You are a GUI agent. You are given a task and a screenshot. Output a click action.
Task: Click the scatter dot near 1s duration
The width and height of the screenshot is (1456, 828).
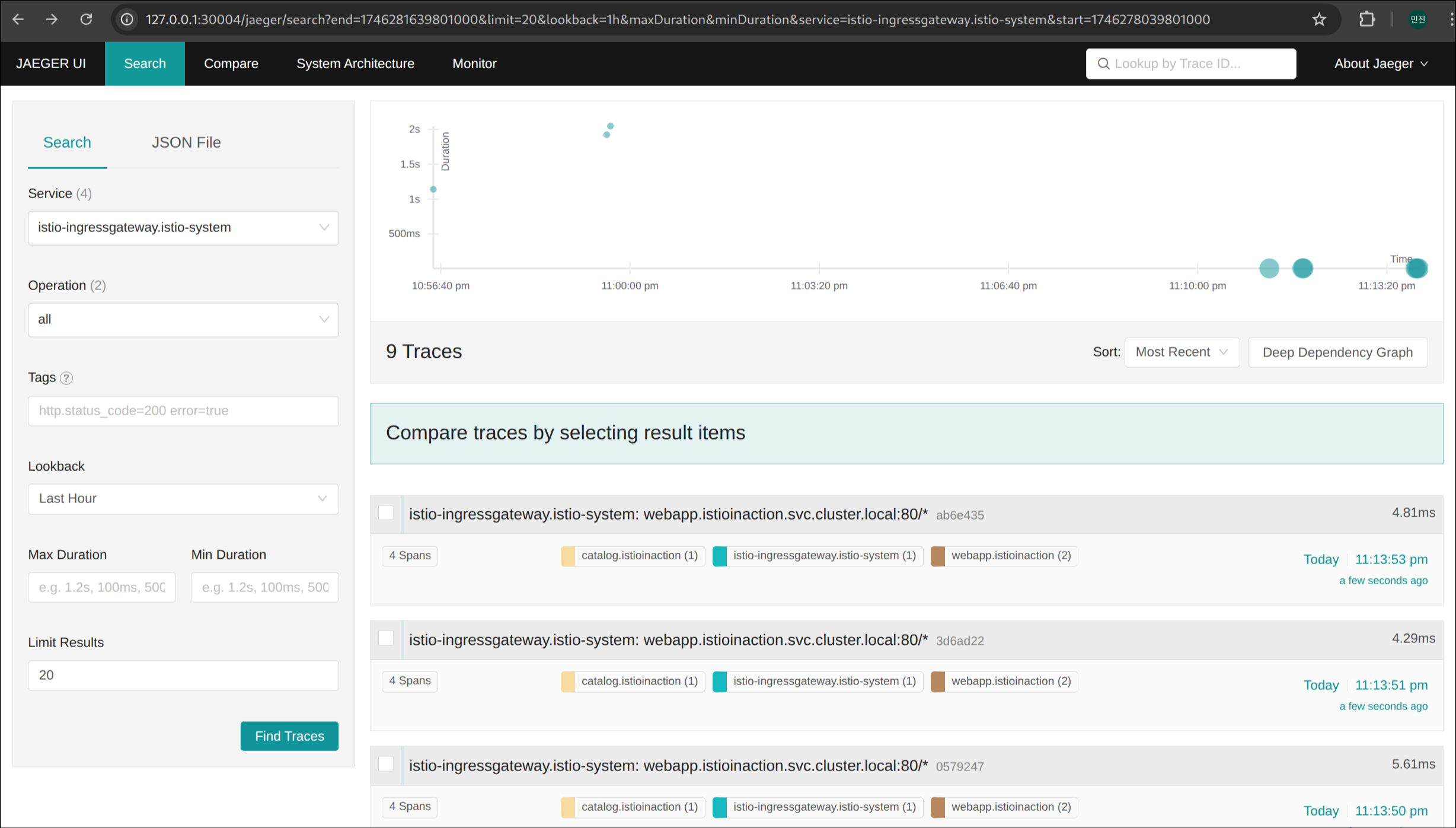point(433,189)
